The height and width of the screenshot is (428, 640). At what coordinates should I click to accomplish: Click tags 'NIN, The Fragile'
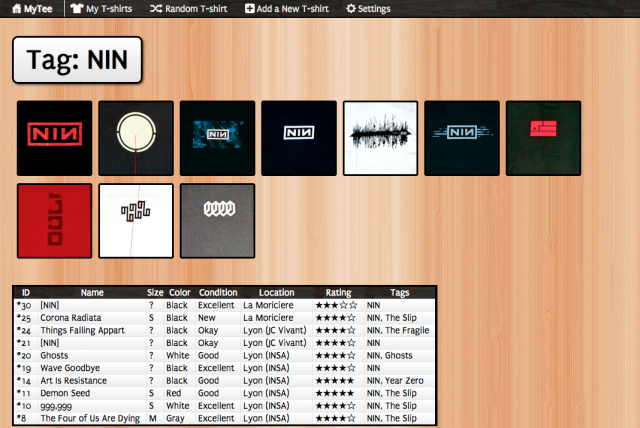click(398, 330)
